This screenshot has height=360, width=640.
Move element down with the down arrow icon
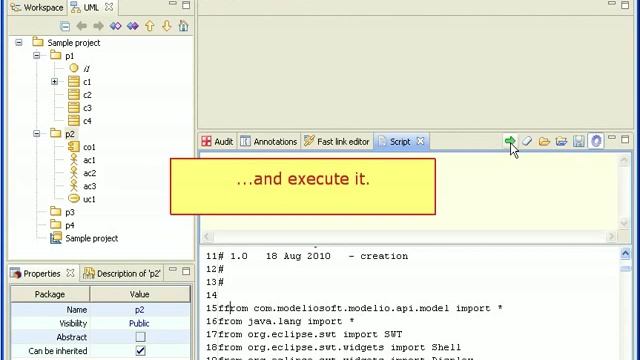pos(166,26)
